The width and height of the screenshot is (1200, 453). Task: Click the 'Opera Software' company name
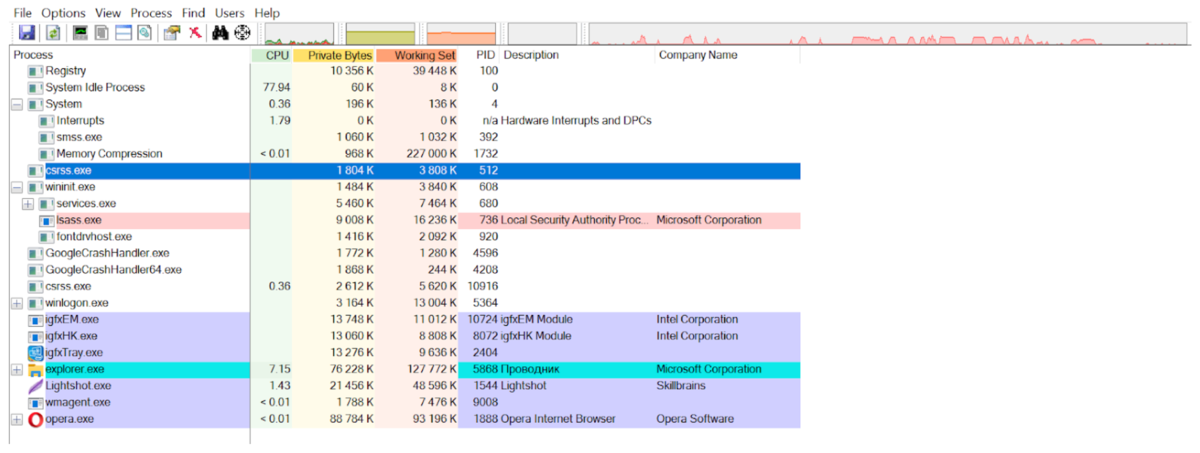coord(696,419)
